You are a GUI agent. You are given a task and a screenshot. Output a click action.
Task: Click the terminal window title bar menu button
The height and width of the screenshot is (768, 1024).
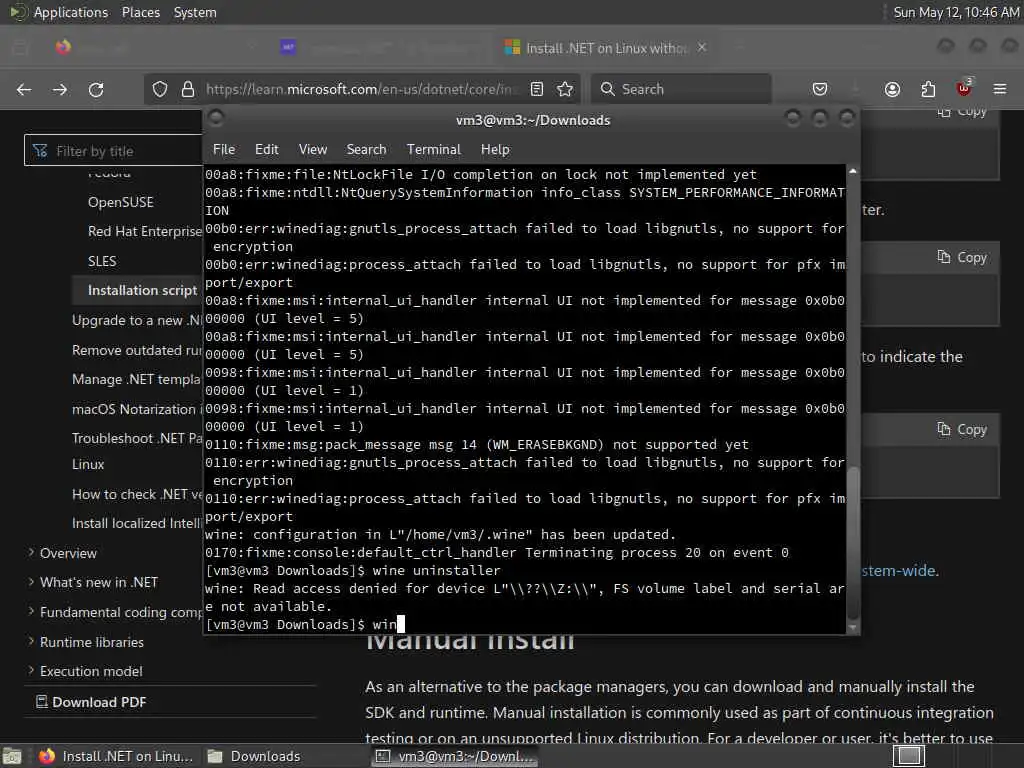click(x=216, y=118)
